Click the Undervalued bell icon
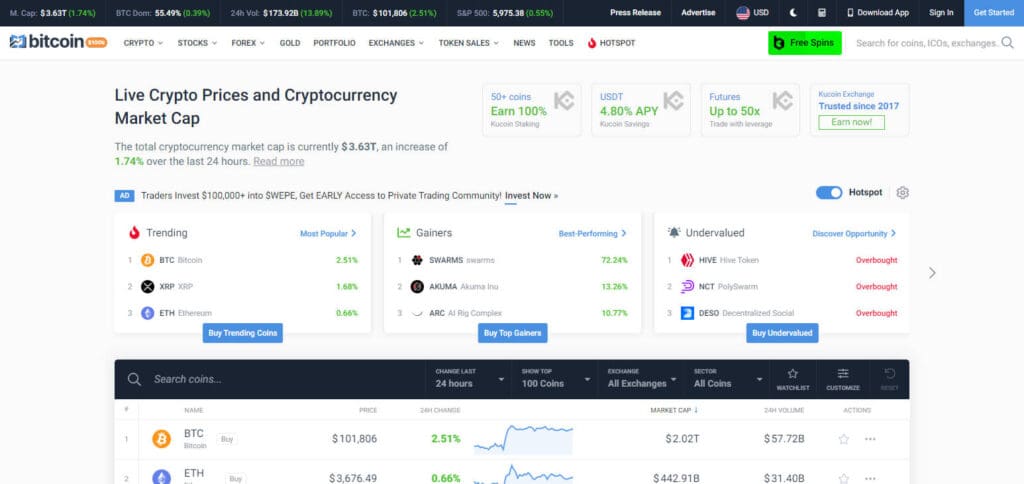1024x484 pixels. point(674,233)
